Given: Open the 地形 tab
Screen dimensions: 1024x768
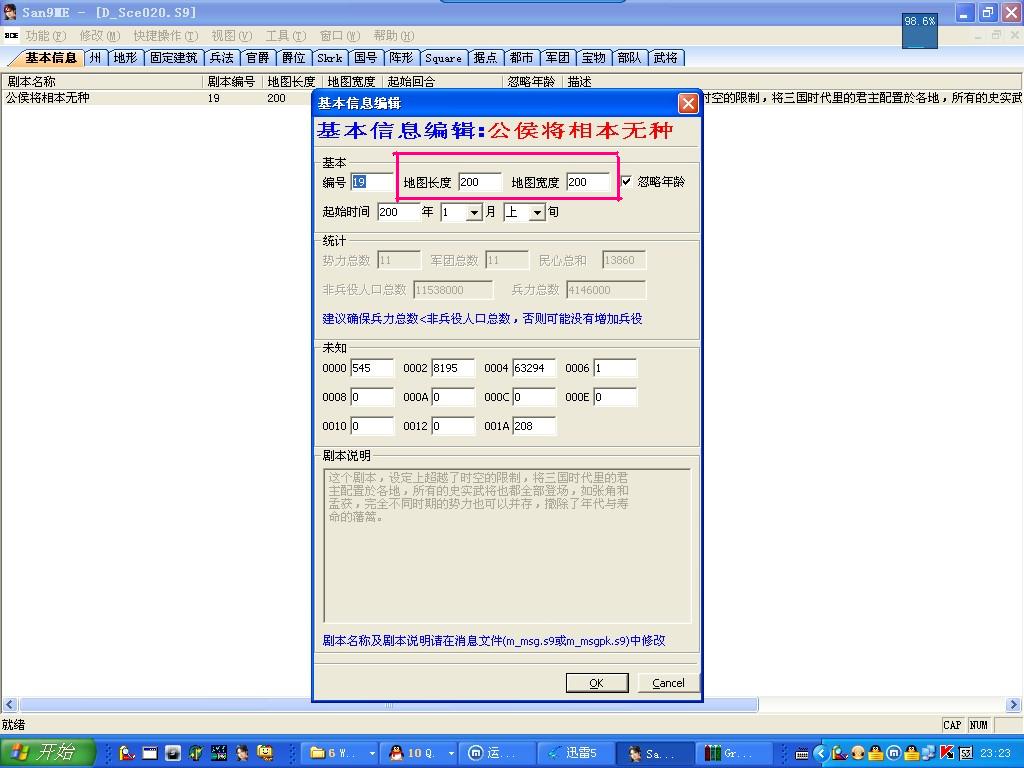Looking at the screenshot, I should click(x=125, y=58).
